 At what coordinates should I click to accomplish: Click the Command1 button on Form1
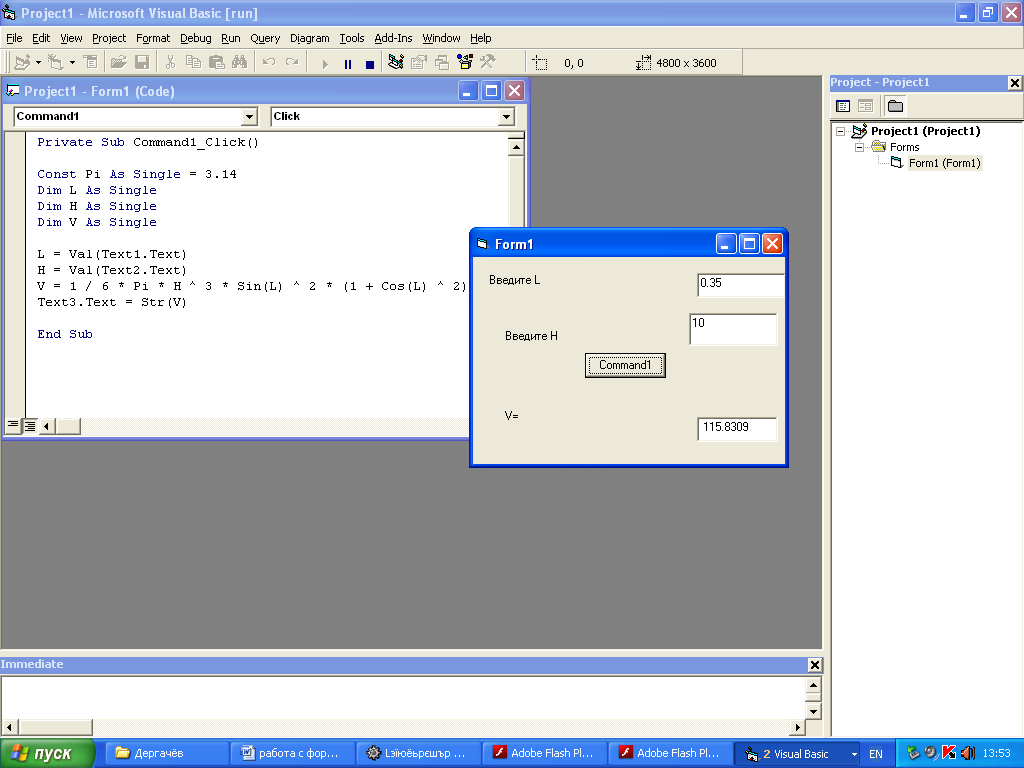coord(625,366)
